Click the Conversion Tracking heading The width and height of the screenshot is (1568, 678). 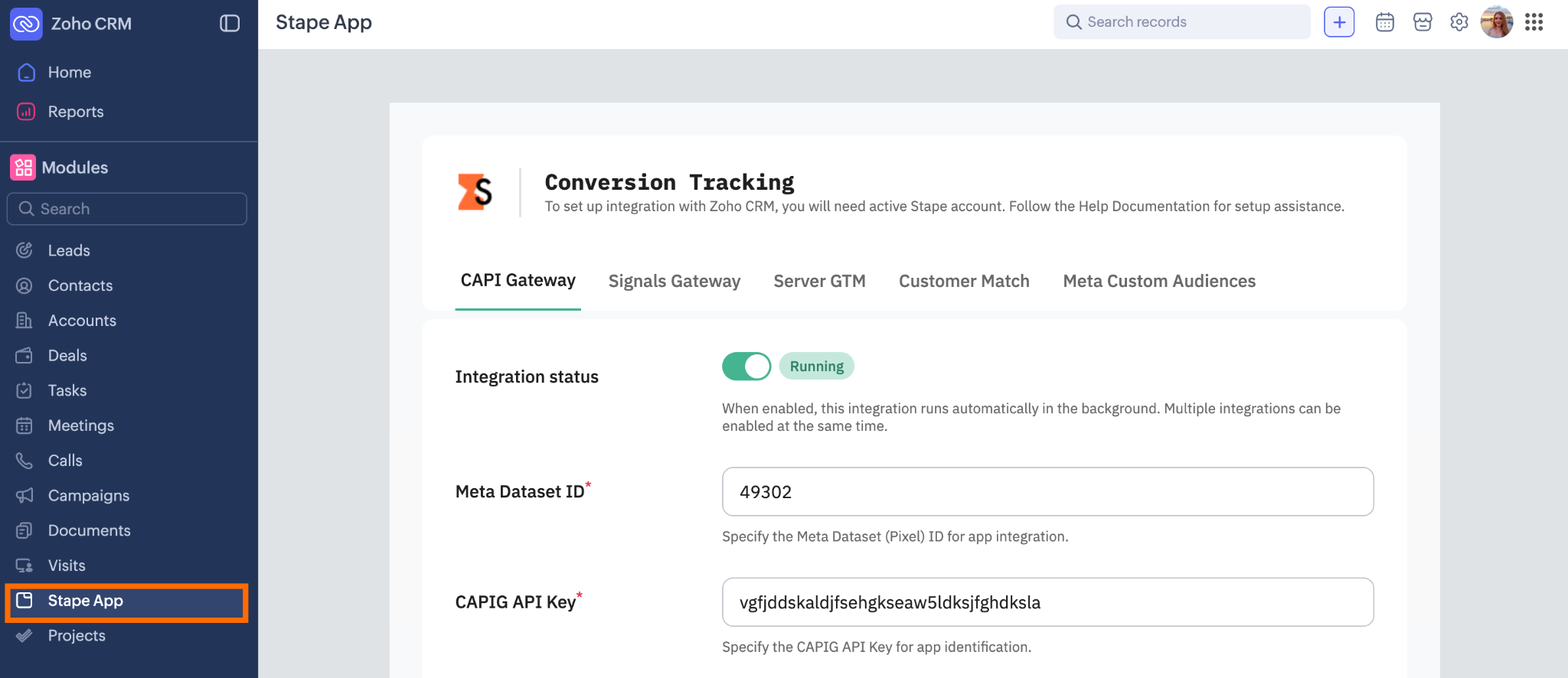669,182
